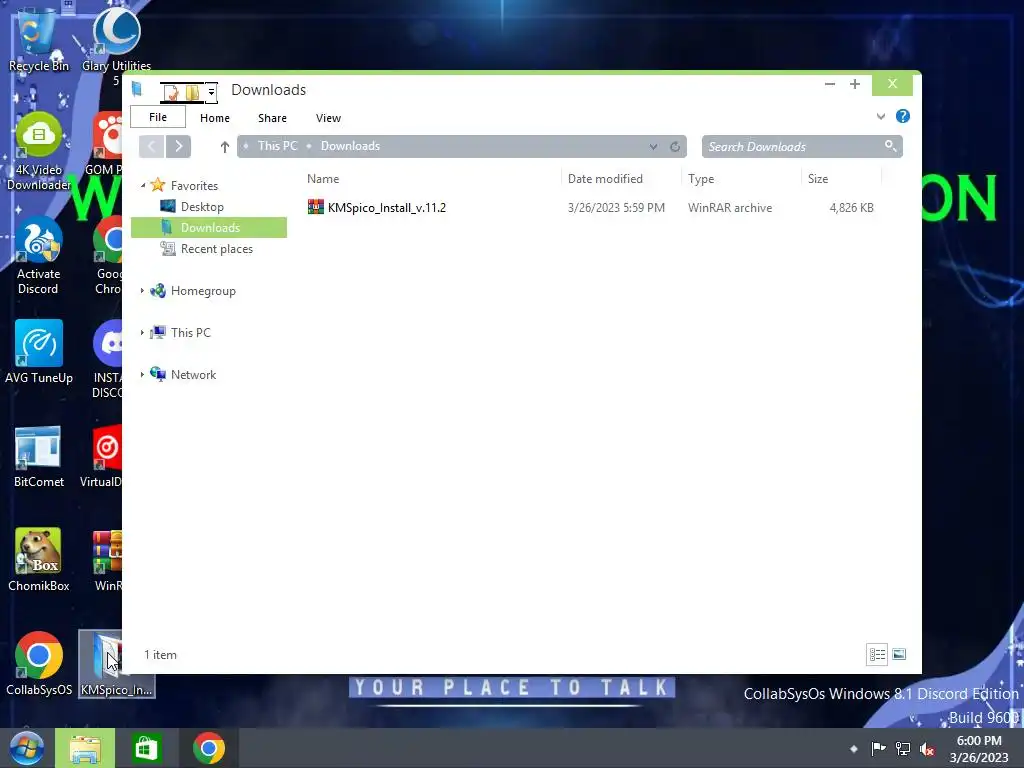Open the File ribbon tab

tap(158, 117)
